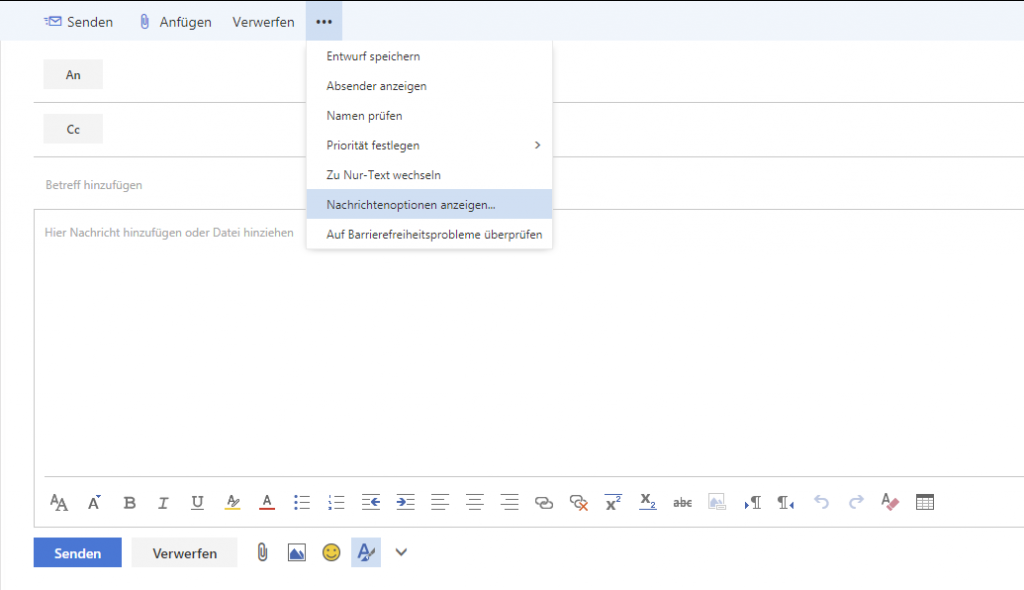
Task: Insert a table using the table icon
Action: tap(925, 502)
